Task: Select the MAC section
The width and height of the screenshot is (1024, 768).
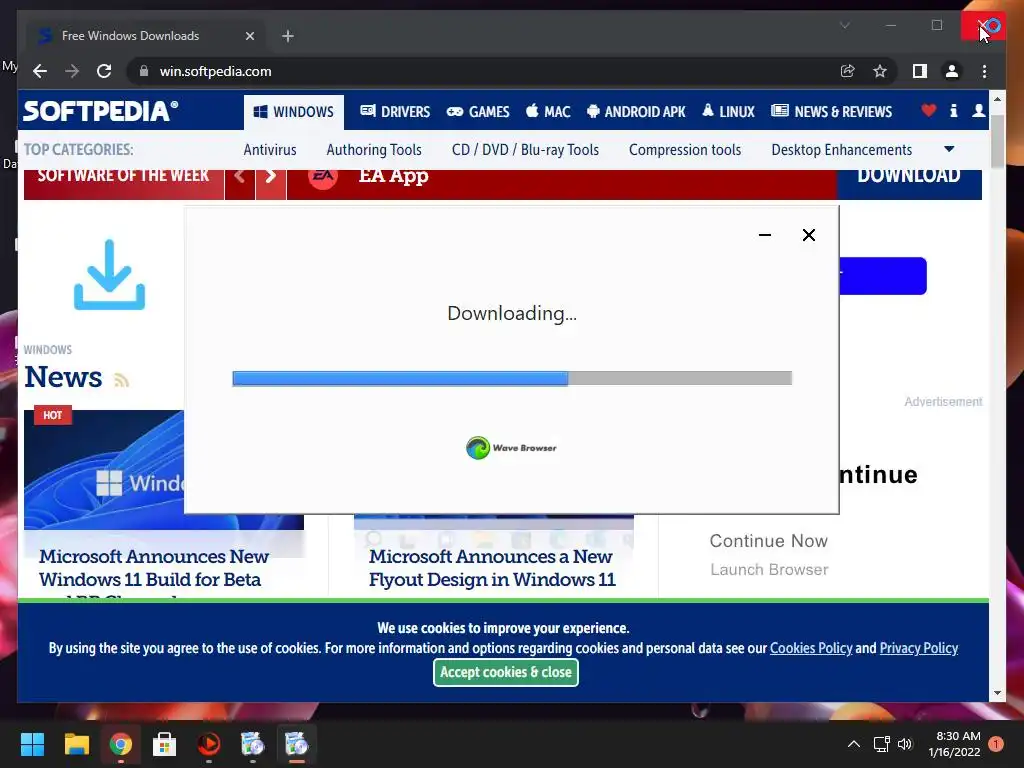Action: click(548, 112)
